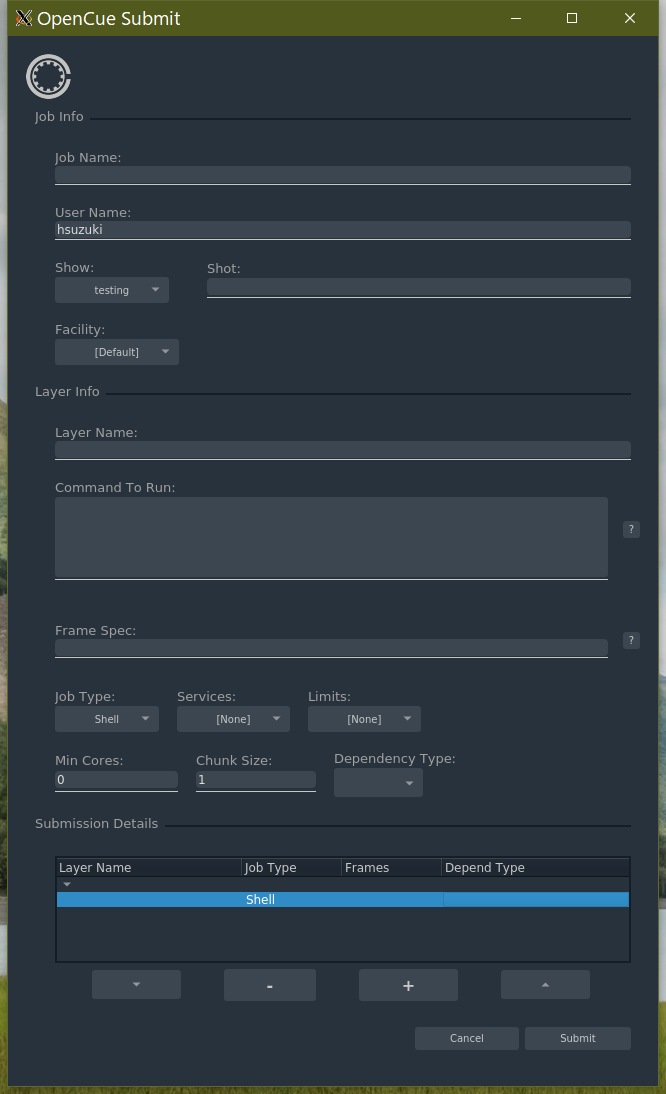Focus the Layer Name input field
Image resolution: width=666 pixels, height=1094 pixels.
pos(343,450)
